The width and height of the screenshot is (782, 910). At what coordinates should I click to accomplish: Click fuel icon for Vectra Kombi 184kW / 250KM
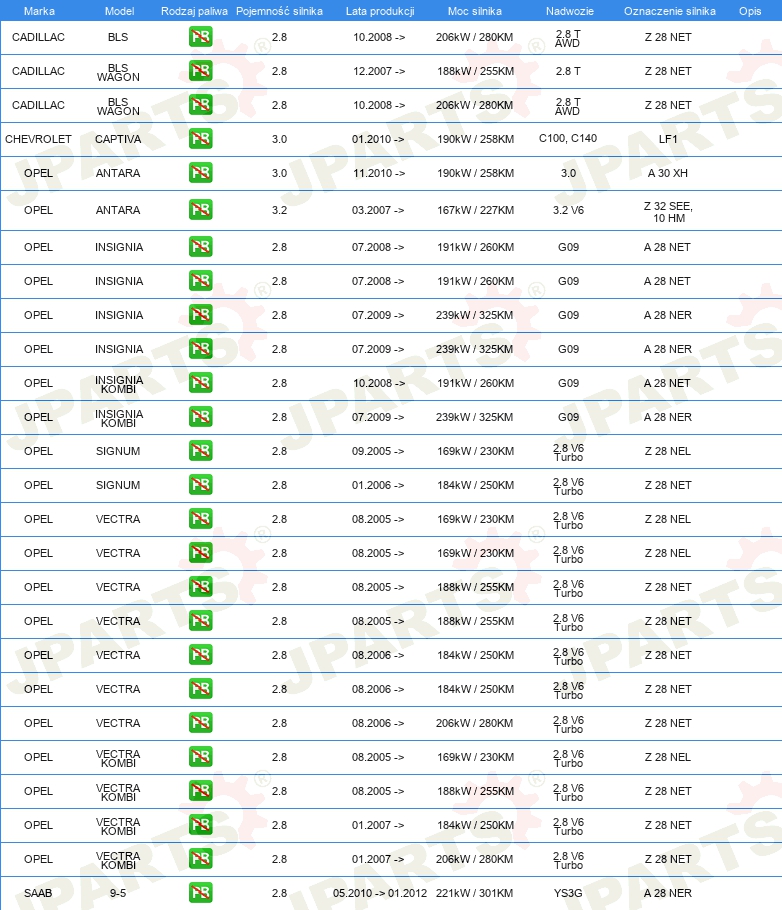pyautogui.click(x=200, y=825)
